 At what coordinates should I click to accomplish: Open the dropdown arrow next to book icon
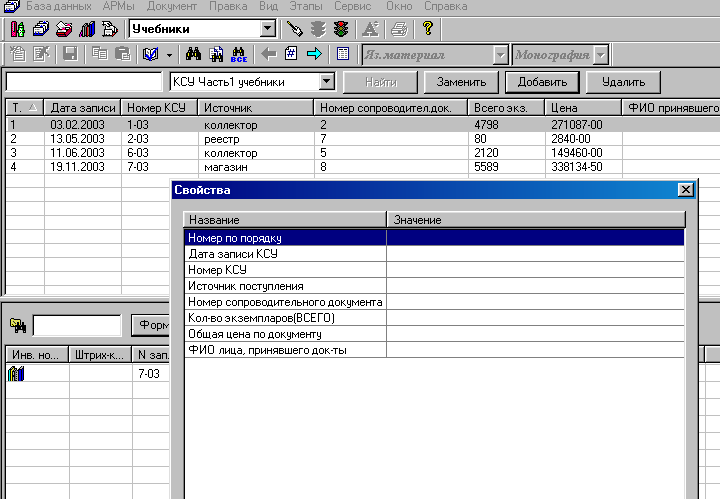click(169, 55)
